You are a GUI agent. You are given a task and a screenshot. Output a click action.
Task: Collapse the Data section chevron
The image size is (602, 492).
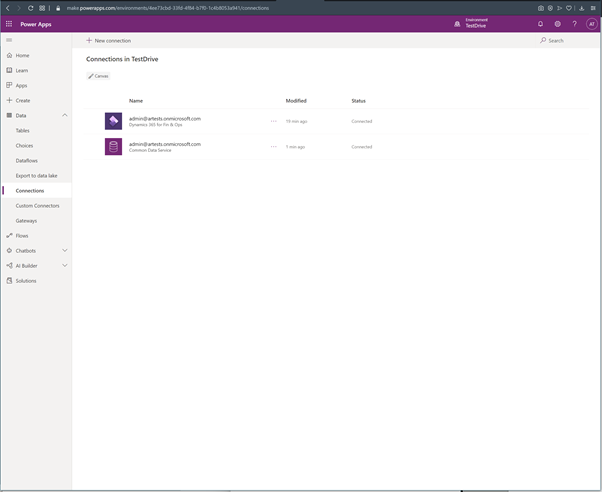coord(64,115)
